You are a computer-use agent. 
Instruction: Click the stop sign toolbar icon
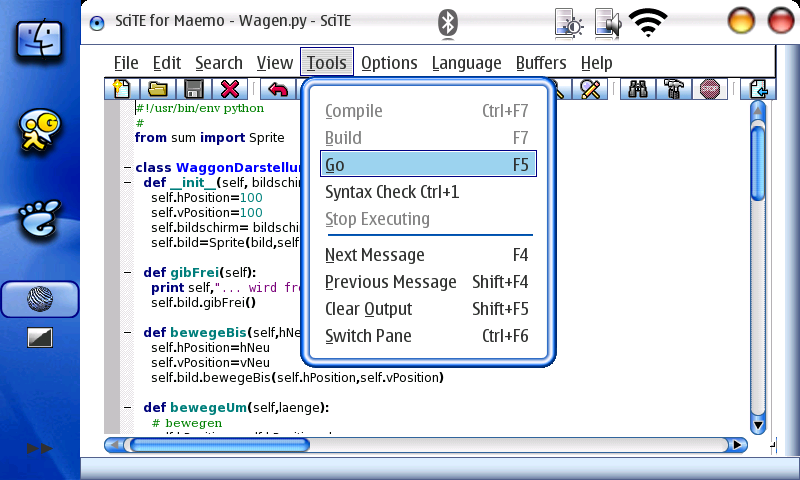(x=710, y=89)
